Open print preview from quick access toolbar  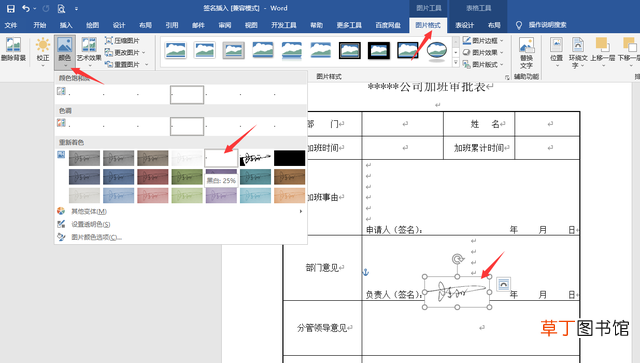[x=61, y=8]
